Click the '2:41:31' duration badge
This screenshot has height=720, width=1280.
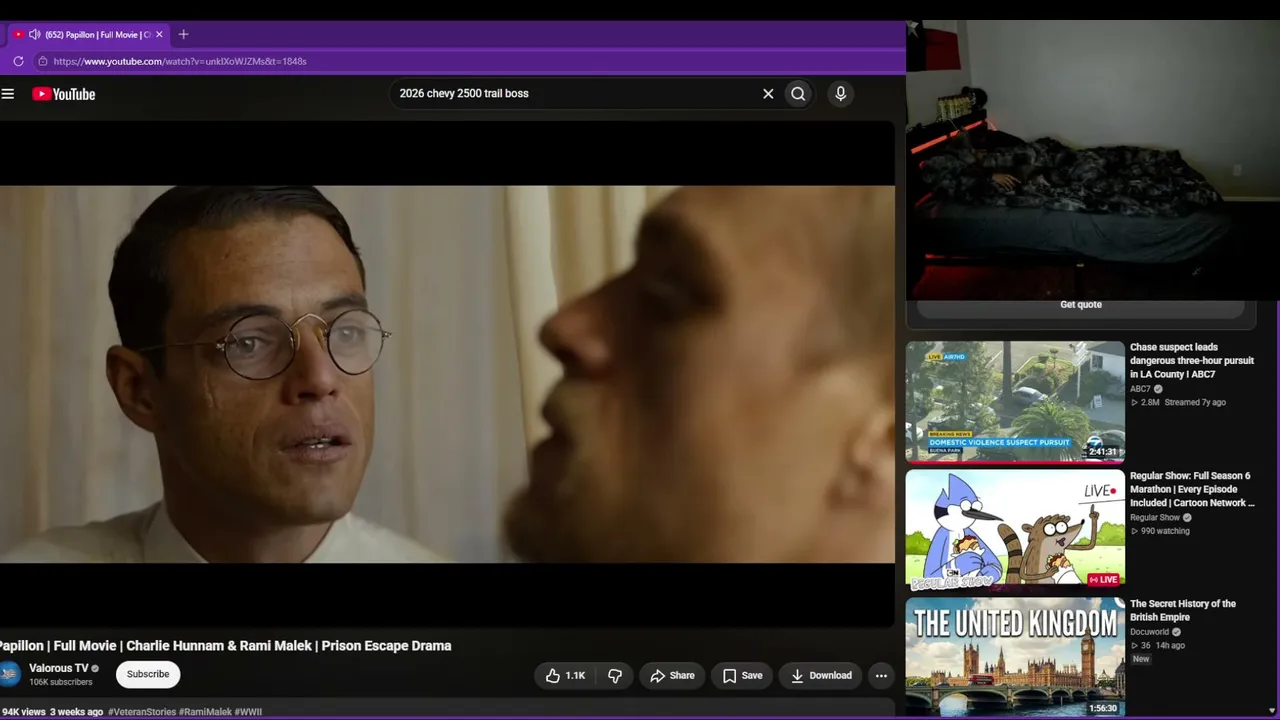[x=1103, y=452]
